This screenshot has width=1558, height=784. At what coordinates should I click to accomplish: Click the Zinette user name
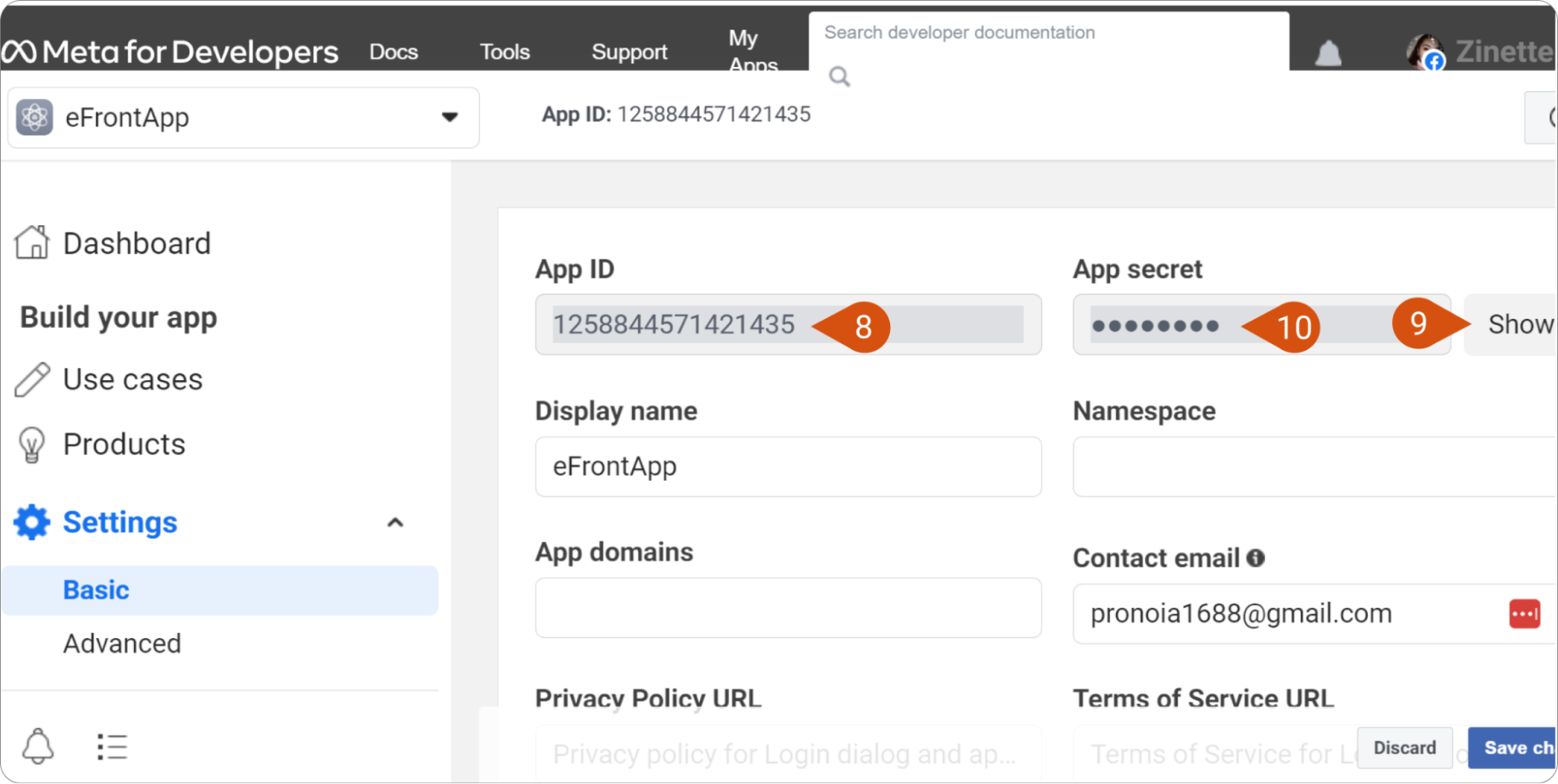pyautogui.click(x=1505, y=51)
